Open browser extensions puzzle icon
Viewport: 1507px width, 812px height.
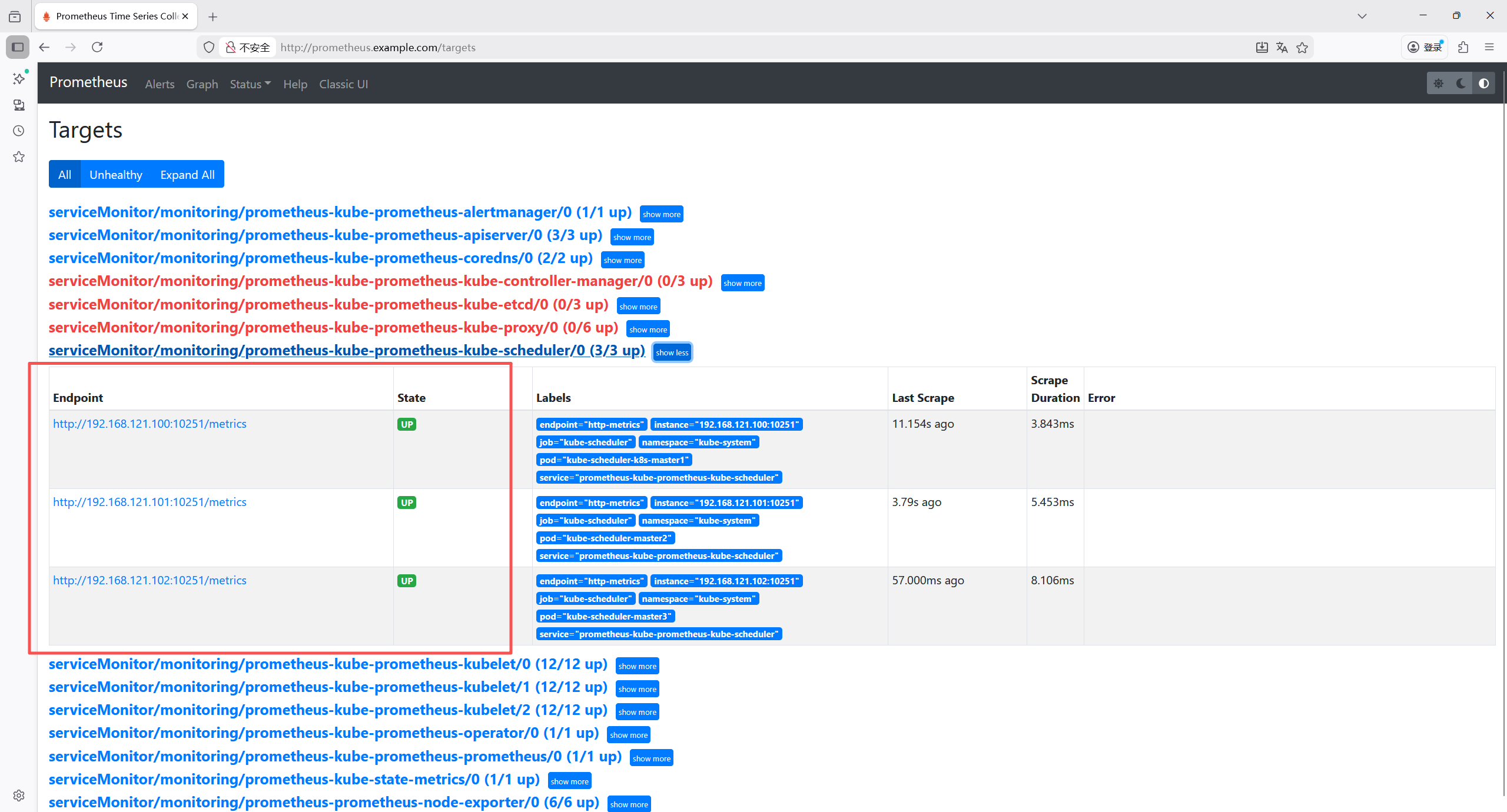[1463, 47]
